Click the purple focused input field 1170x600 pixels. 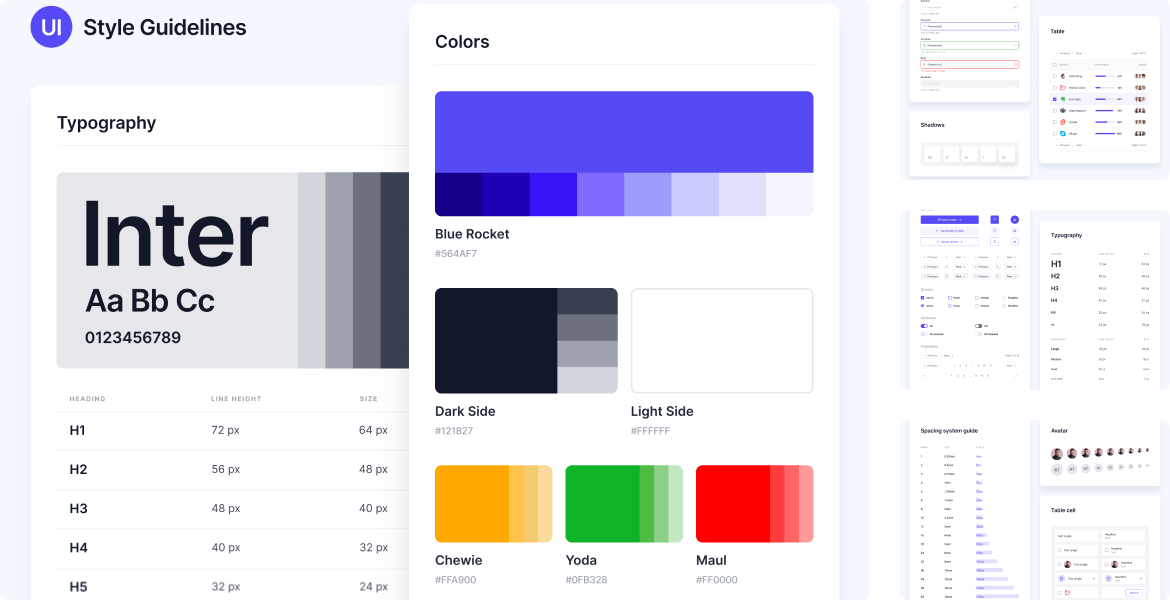click(x=968, y=26)
